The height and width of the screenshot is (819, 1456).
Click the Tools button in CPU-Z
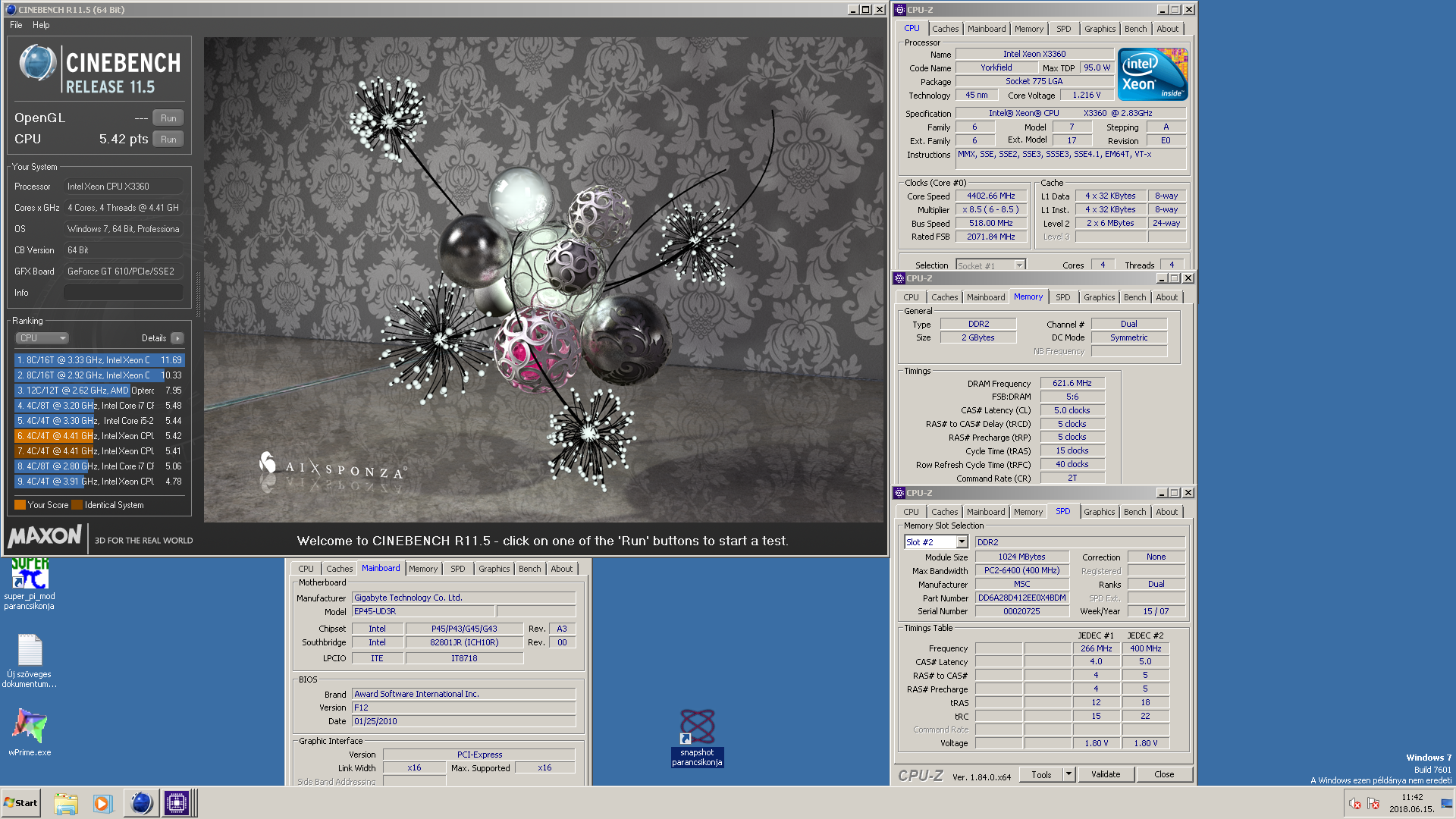(1041, 774)
